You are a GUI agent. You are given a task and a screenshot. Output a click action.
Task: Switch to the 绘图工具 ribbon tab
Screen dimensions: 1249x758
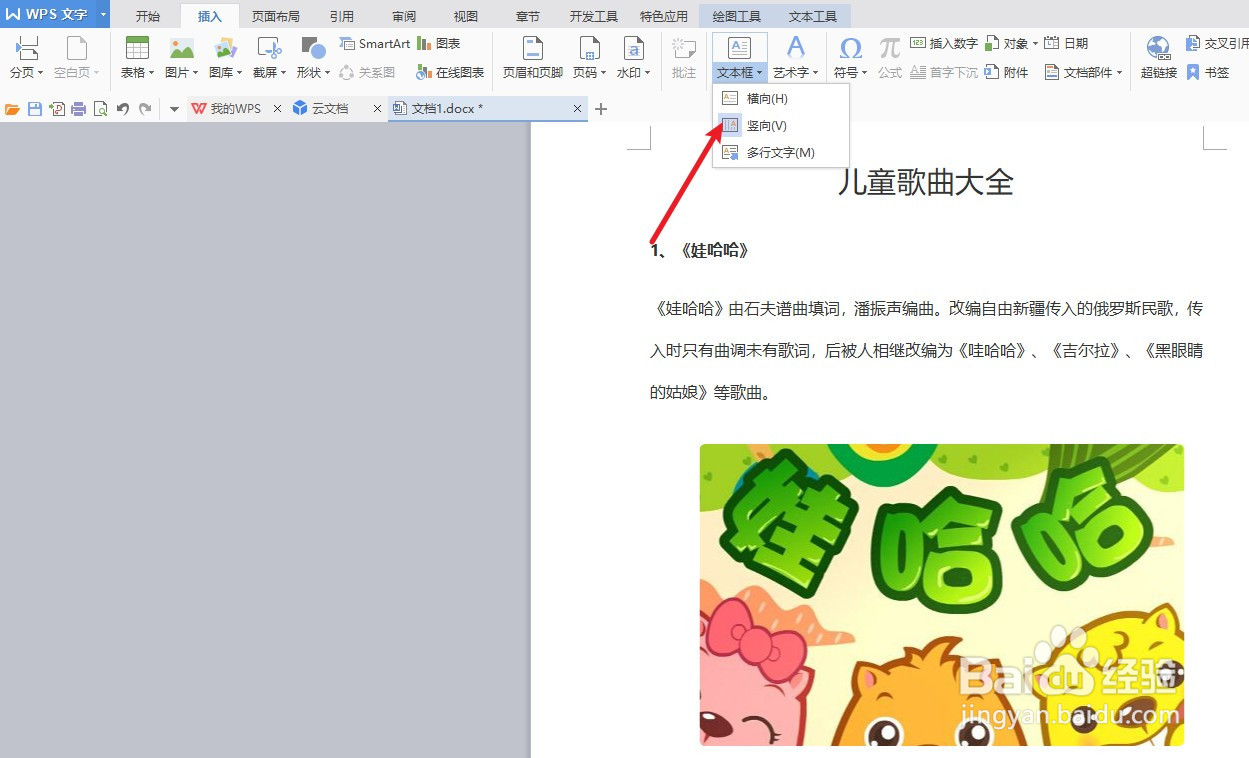(737, 17)
